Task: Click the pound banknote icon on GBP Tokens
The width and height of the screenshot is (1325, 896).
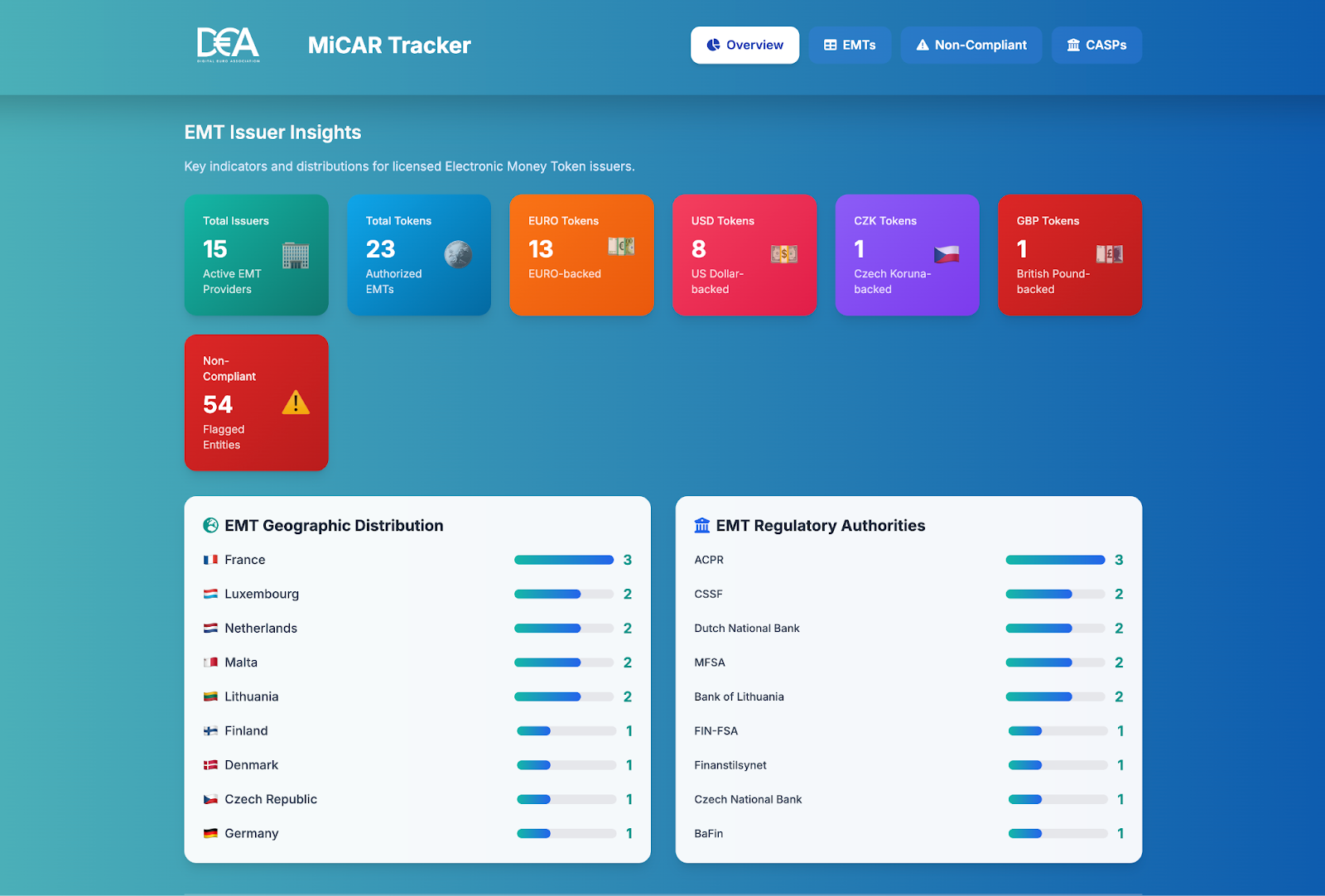Action: tap(1109, 254)
